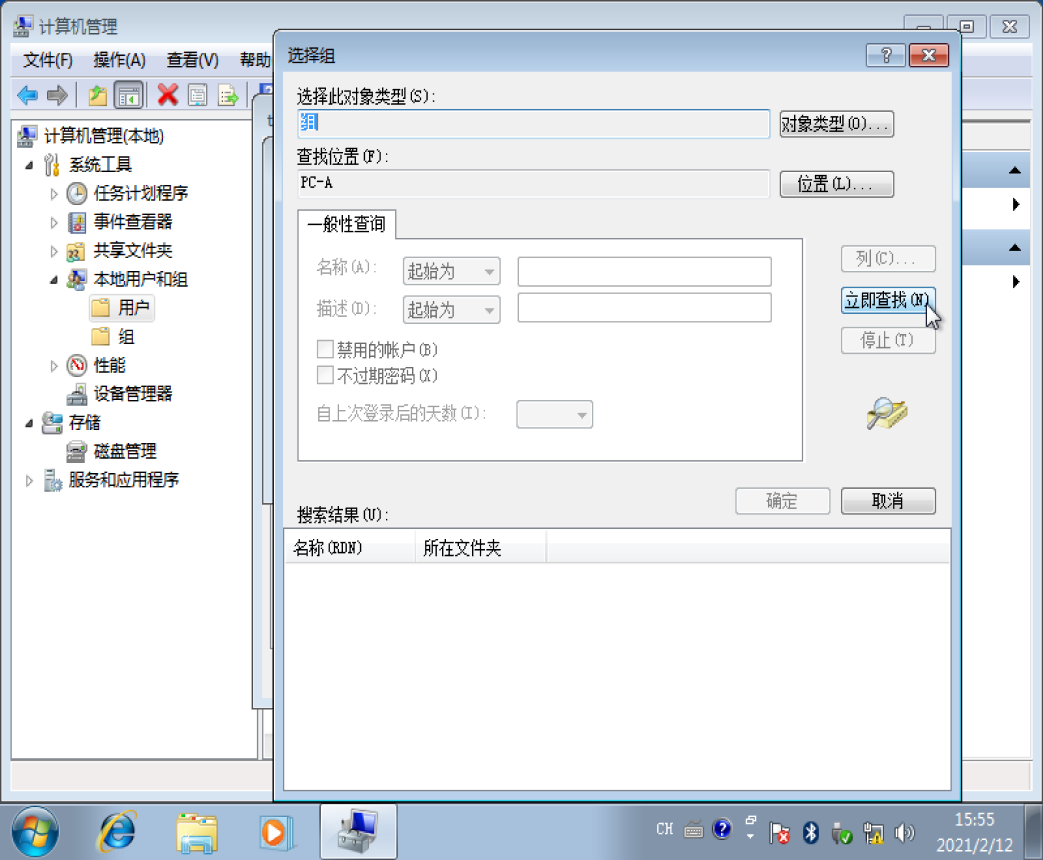1043x860 pixels.
Task: Click the Windows Start orb
Action: [35, 832]
